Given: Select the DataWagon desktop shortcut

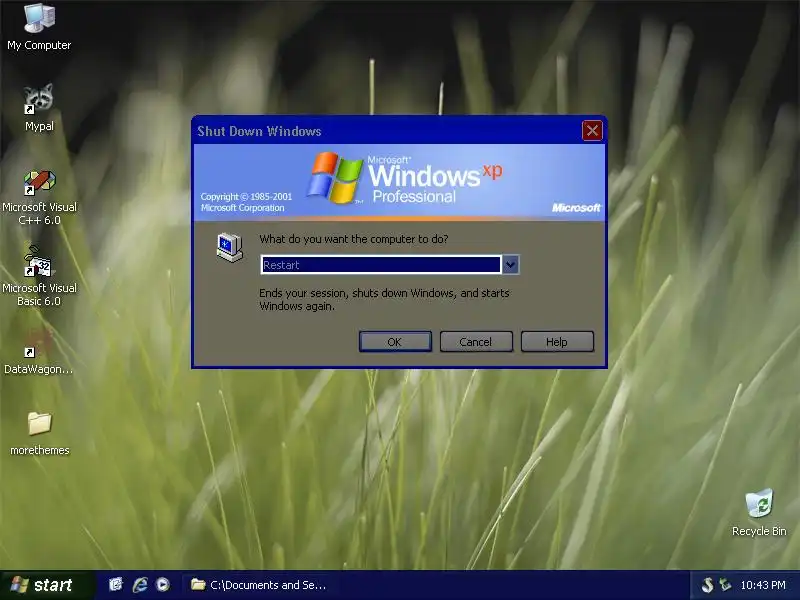Looking at the screenshot, I should point(39,352).
